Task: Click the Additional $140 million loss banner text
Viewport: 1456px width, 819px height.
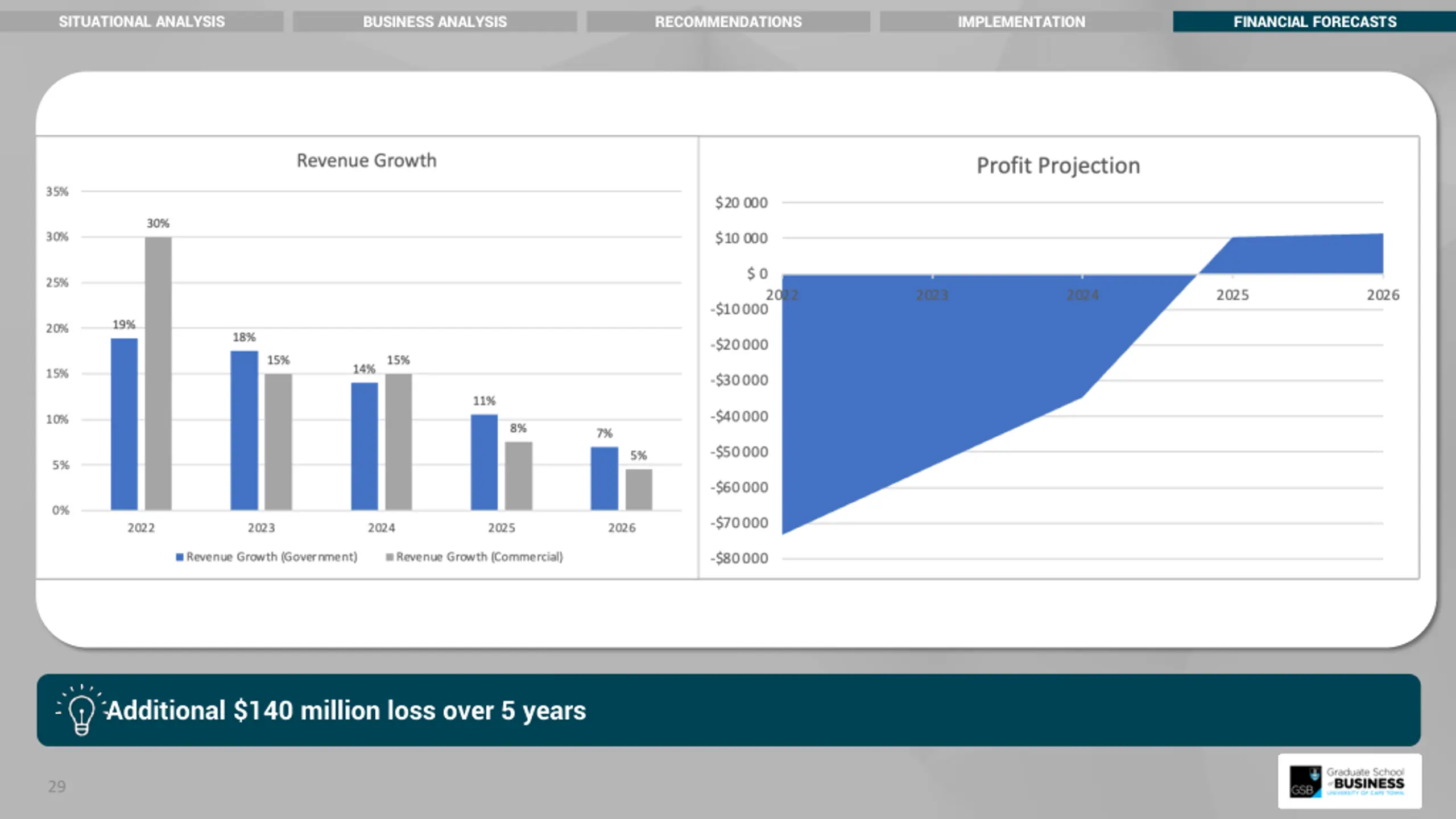Action: (346, 710)
